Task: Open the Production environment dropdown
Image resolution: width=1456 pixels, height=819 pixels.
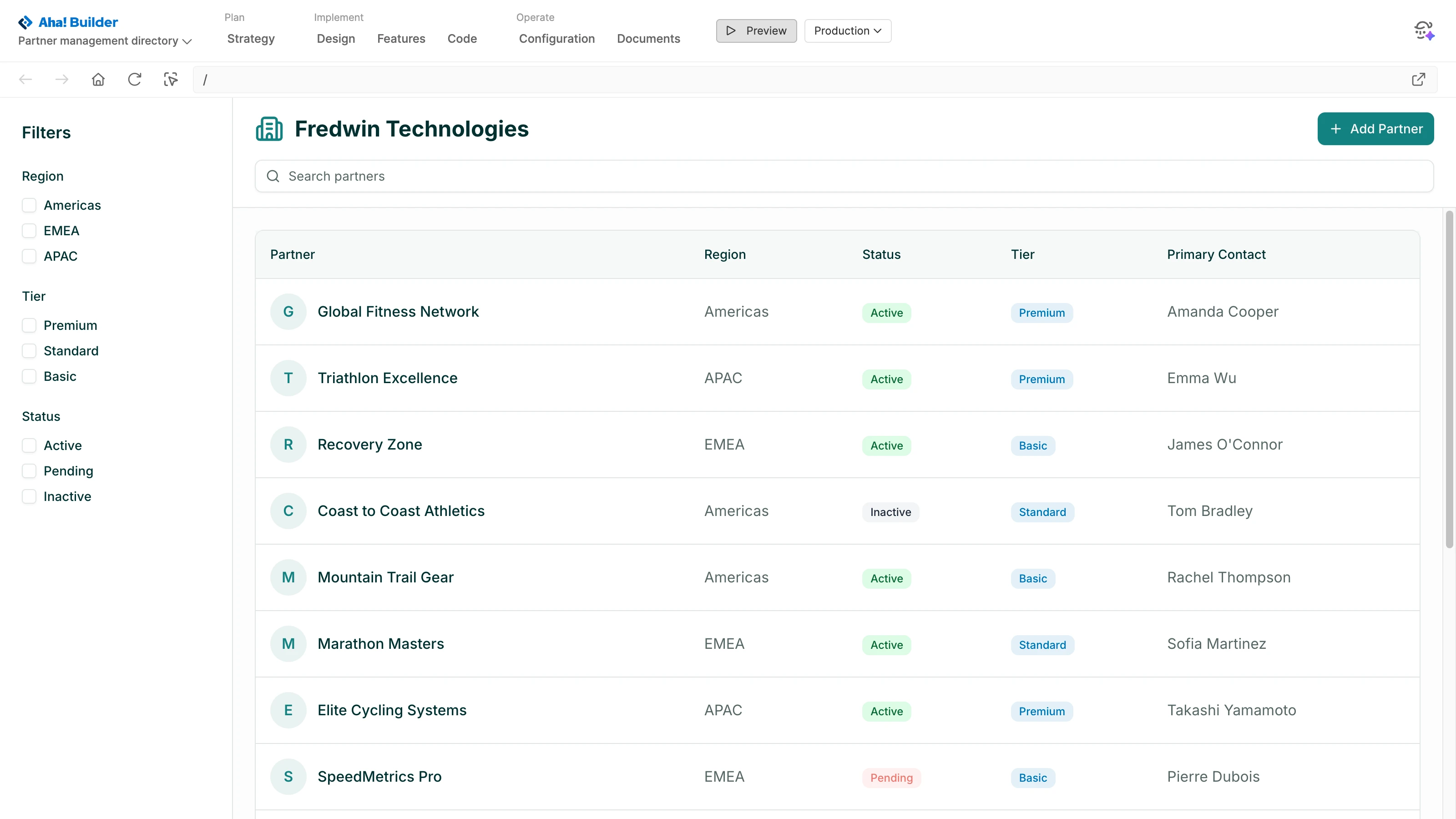Action: [847, 30]
